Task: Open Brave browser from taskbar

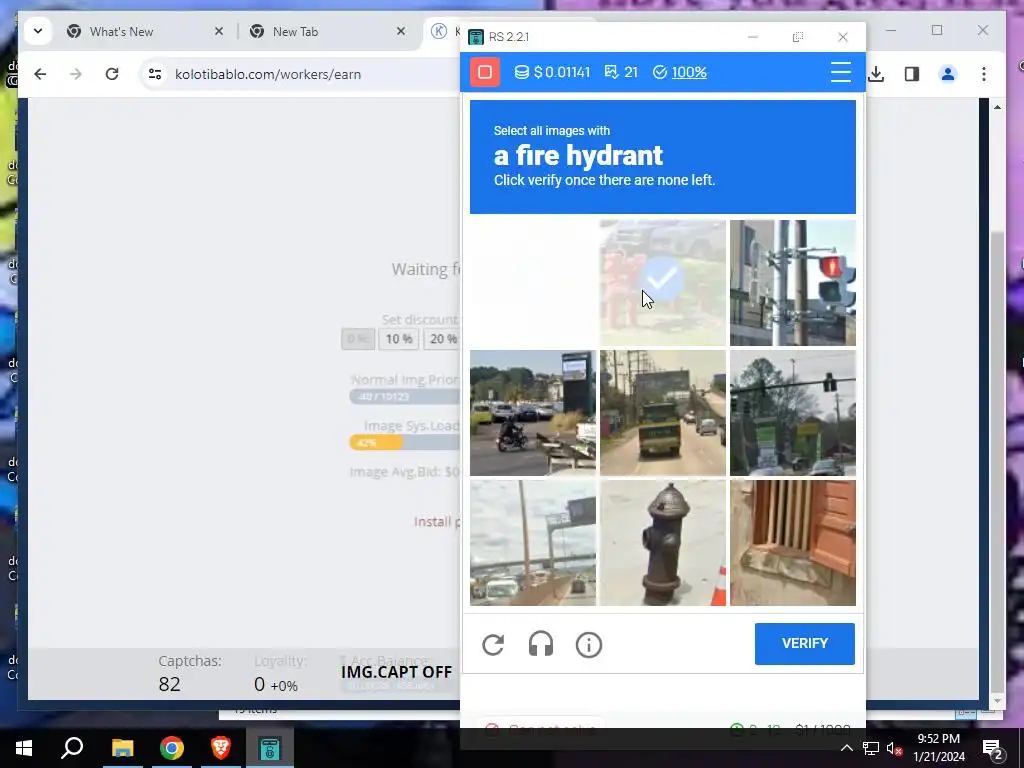Action: pos(221,748)
